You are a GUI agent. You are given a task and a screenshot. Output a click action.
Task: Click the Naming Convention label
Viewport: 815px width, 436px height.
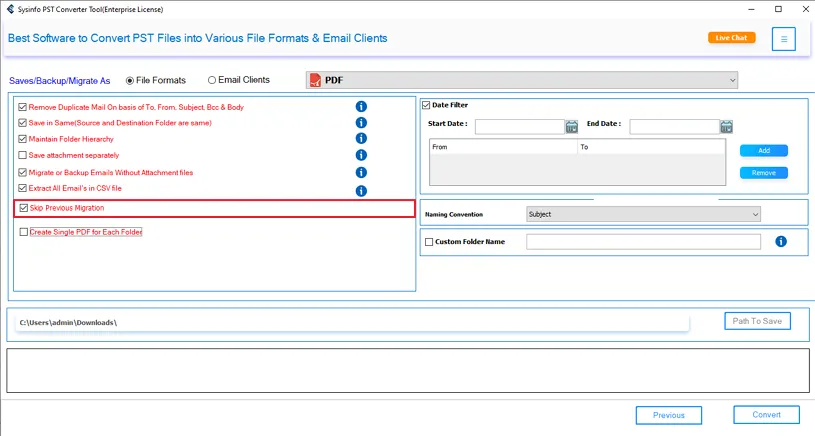[454, 215]
